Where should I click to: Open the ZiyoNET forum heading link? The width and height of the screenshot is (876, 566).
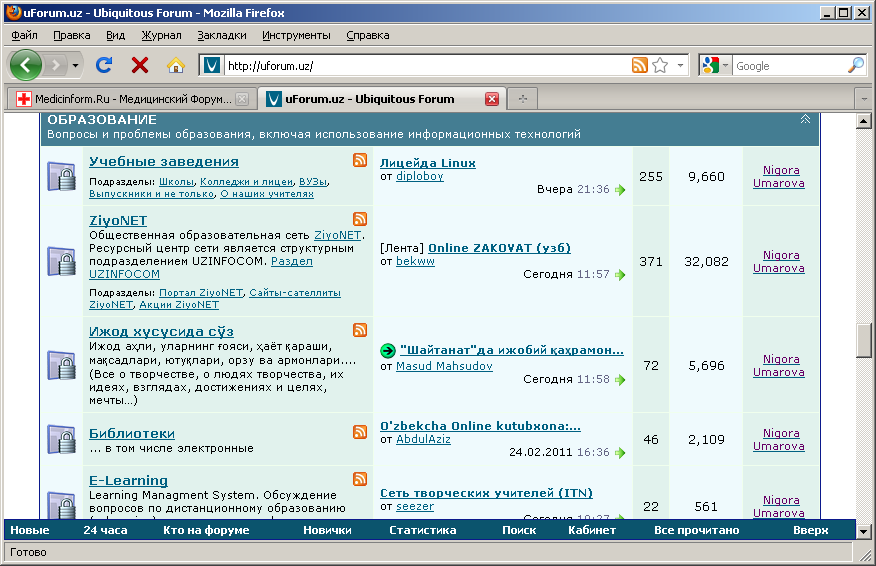tap(118, 220)
